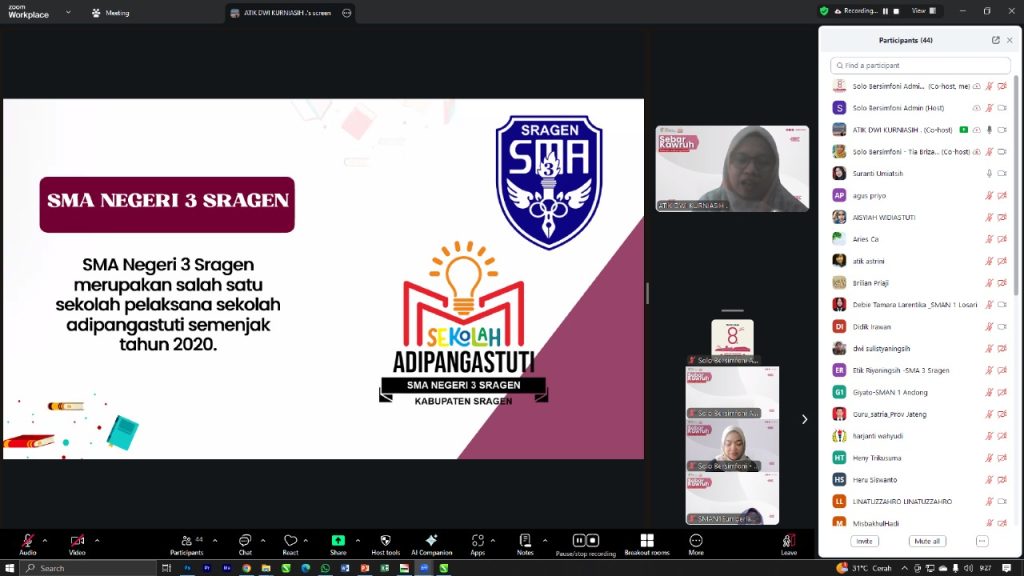Open the React heart icon
Screen dimensions: 1024x576
[x=290, y=540]
